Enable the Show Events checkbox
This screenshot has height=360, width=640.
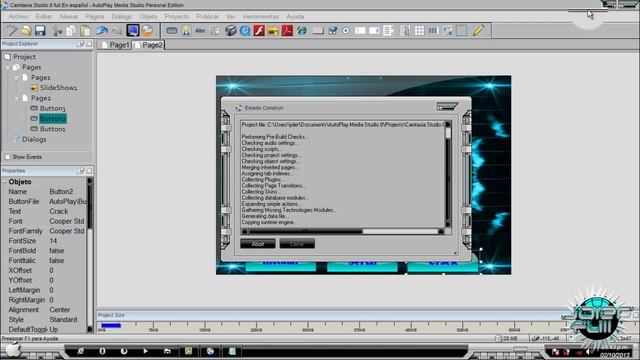7,157
